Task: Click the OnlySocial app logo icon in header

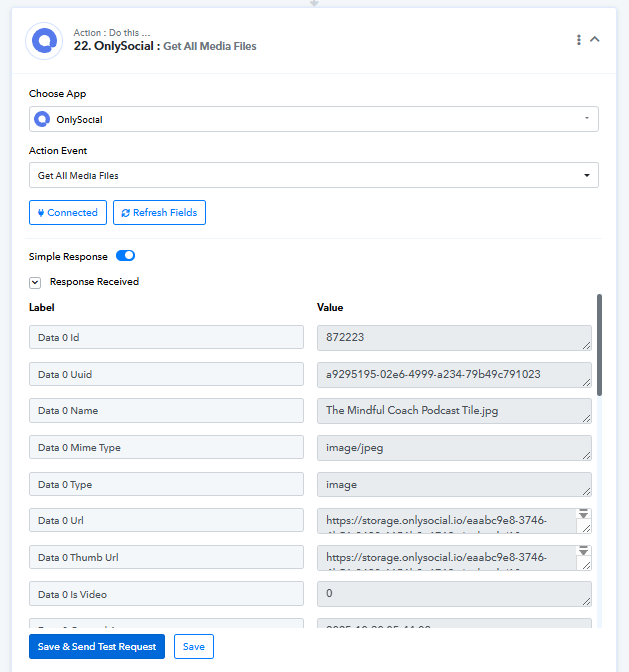Action: (45, 40)
